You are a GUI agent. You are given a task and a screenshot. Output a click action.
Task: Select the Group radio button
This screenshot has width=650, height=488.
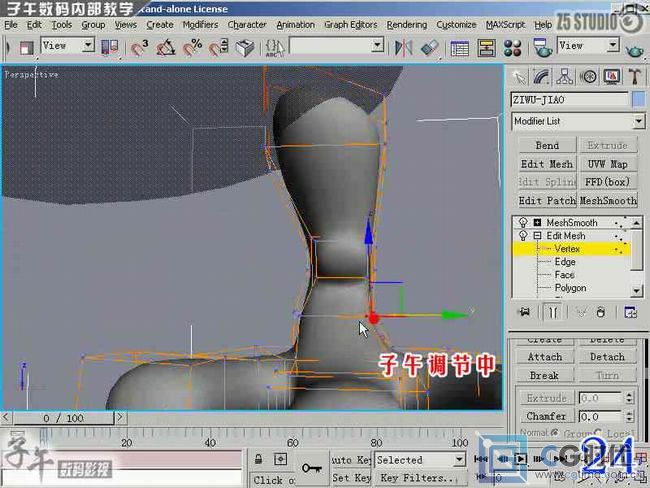(x=598, y=432)
